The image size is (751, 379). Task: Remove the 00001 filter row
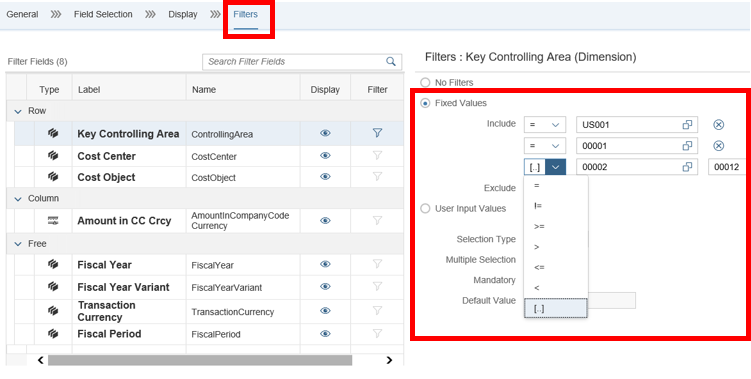pos(718,146)
